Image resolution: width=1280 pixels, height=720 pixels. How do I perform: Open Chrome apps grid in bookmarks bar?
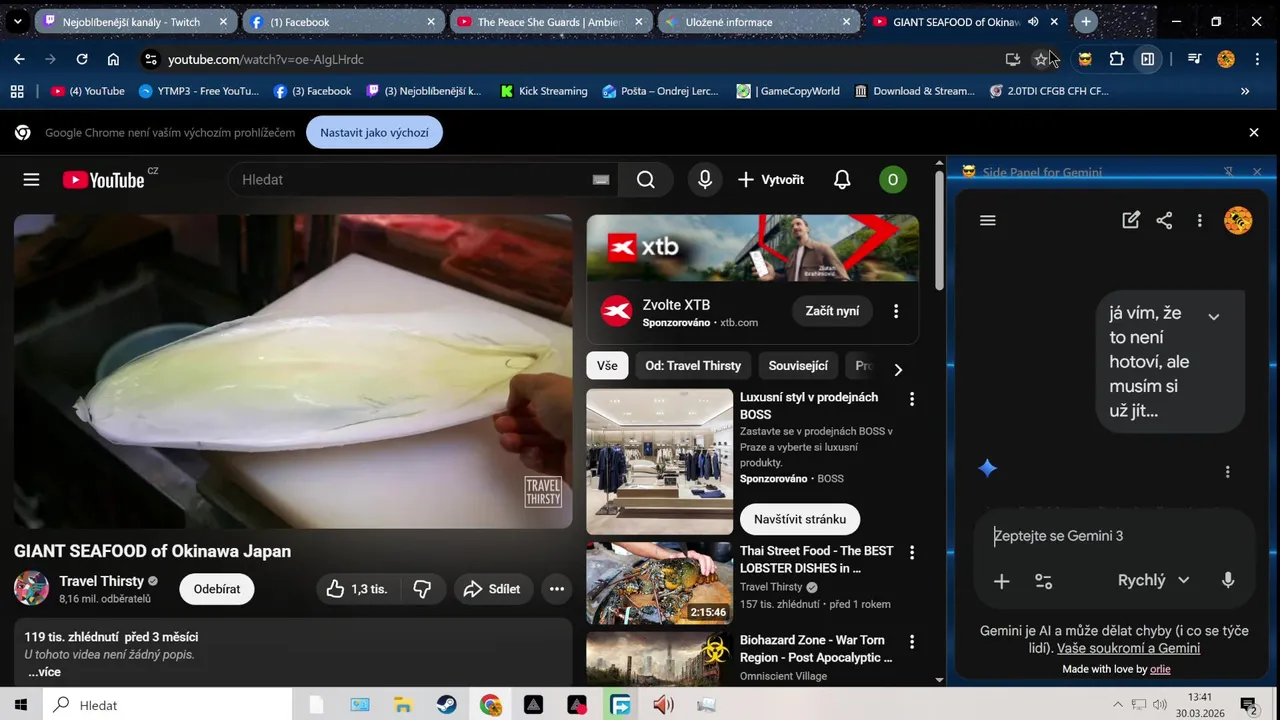point(17,91)
